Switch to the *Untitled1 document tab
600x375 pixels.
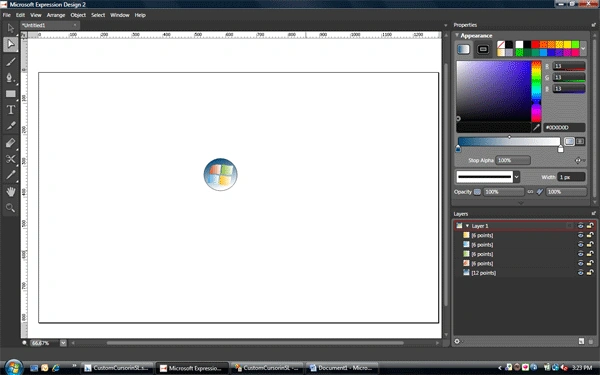tap(50, 25)
